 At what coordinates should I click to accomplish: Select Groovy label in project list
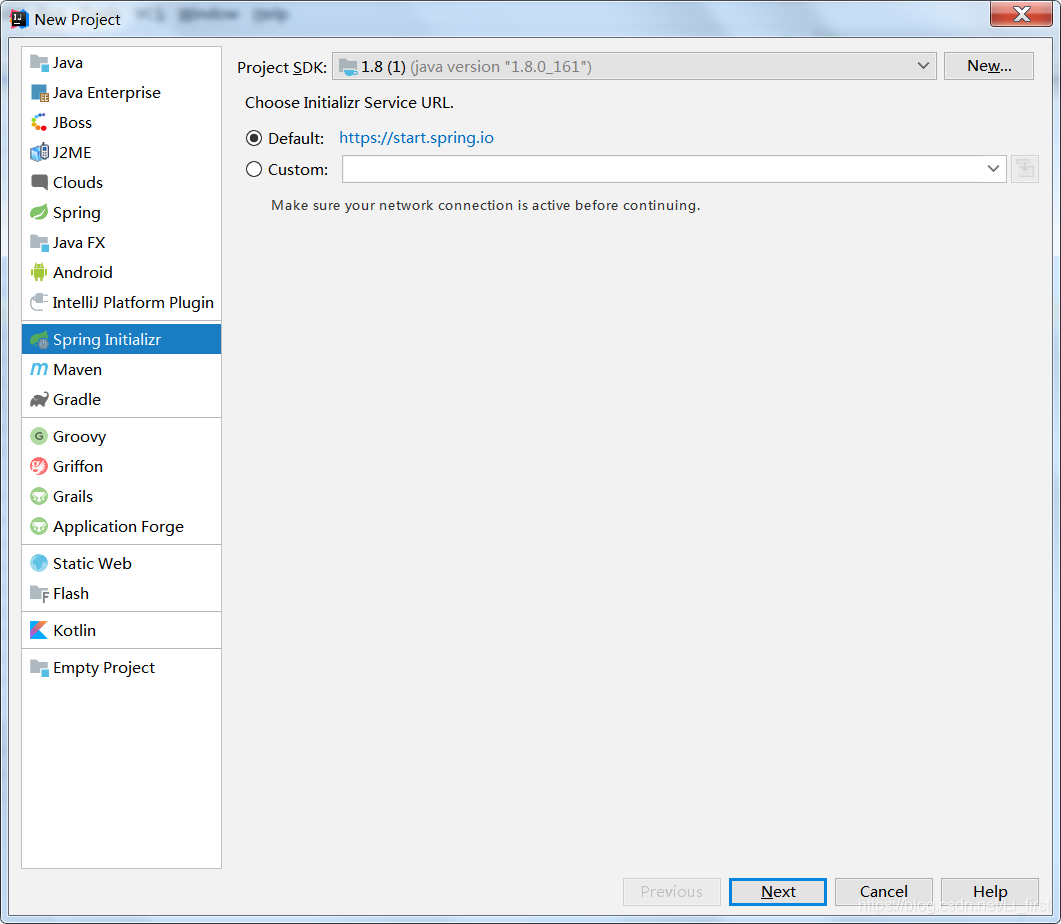click(x=79, y=437)
